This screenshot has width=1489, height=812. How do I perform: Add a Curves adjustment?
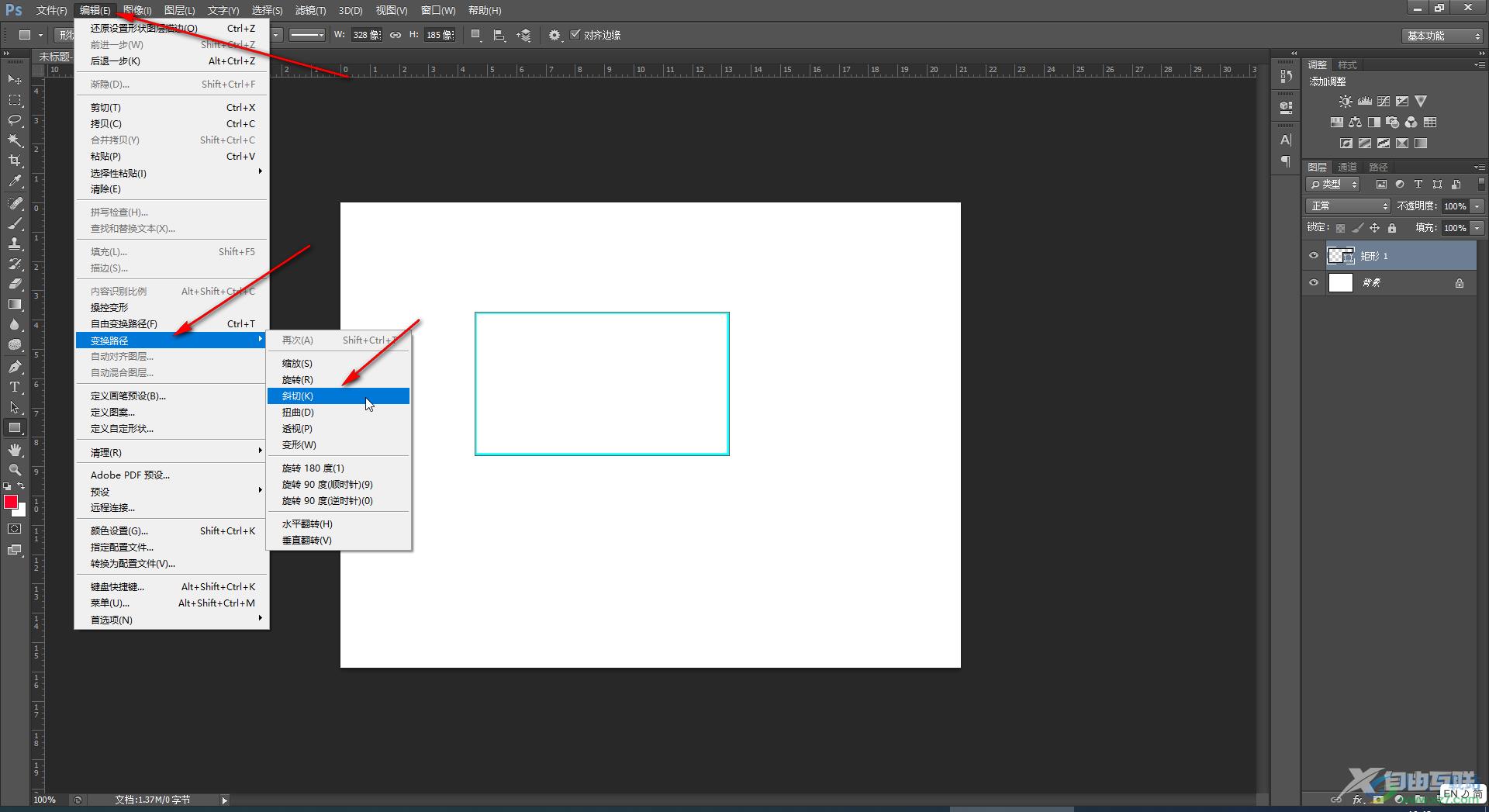[1383, 102]
